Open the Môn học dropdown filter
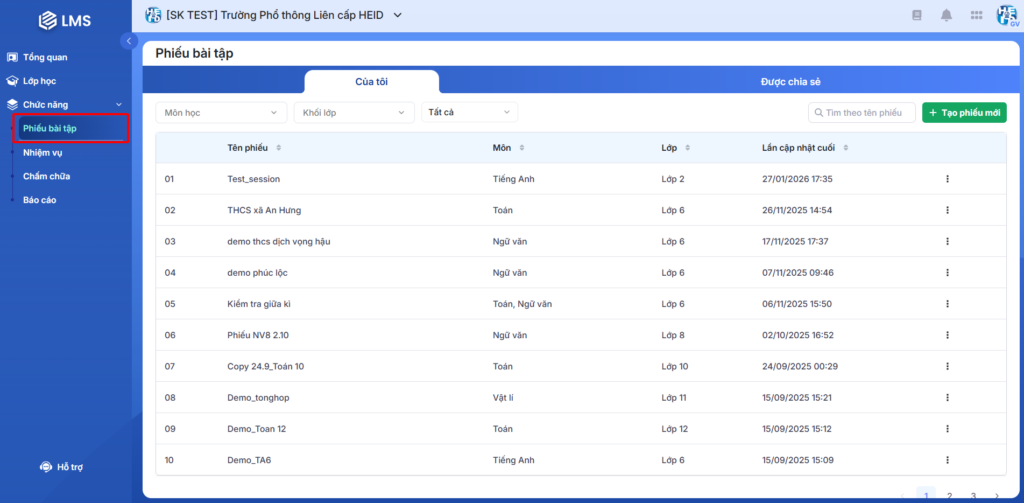 pos(221,113)
